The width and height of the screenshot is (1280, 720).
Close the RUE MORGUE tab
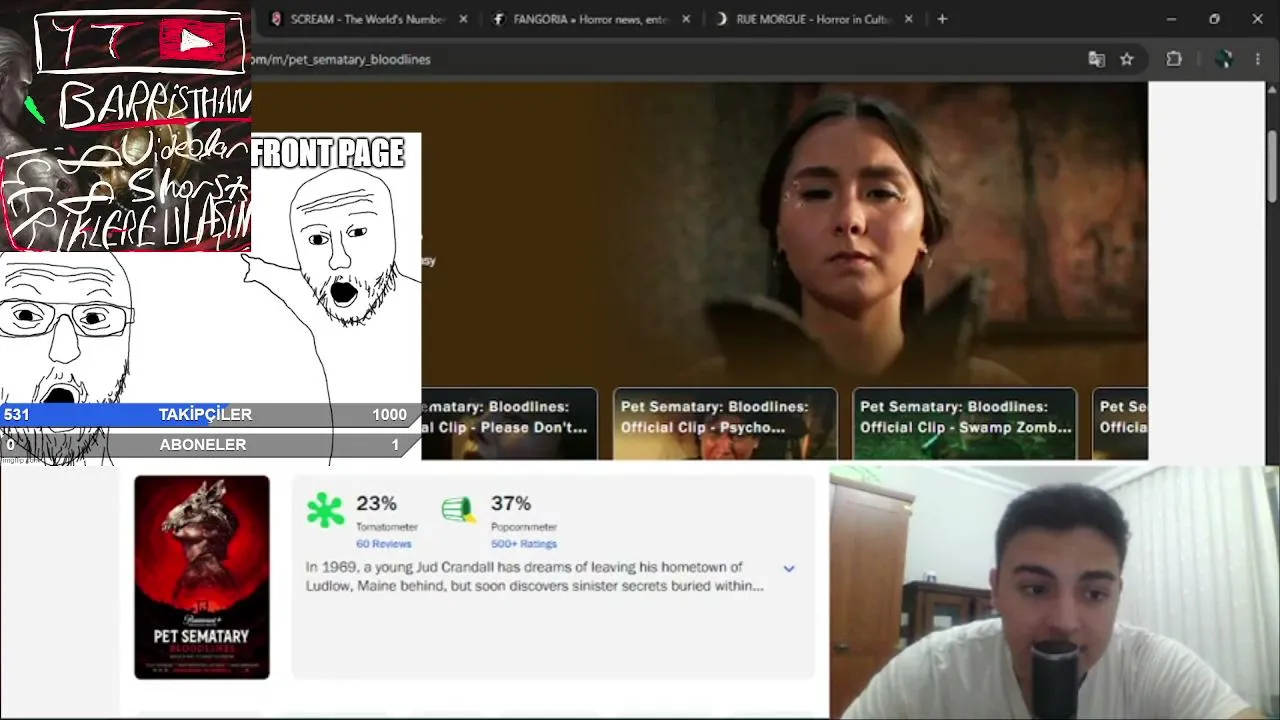pos(909,19)
